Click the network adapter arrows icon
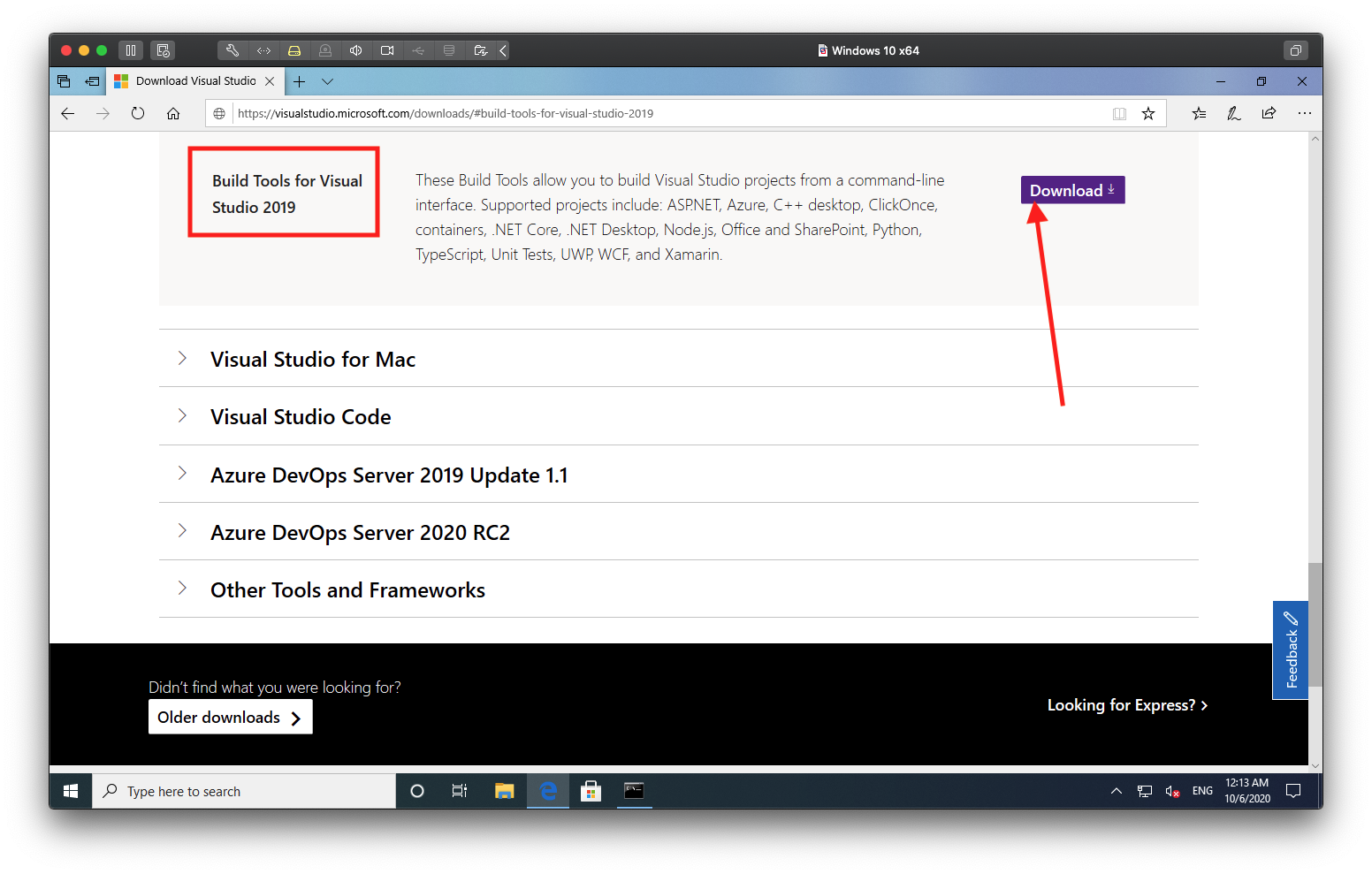This screenshot has height=874, width=1372. (263, 50)
